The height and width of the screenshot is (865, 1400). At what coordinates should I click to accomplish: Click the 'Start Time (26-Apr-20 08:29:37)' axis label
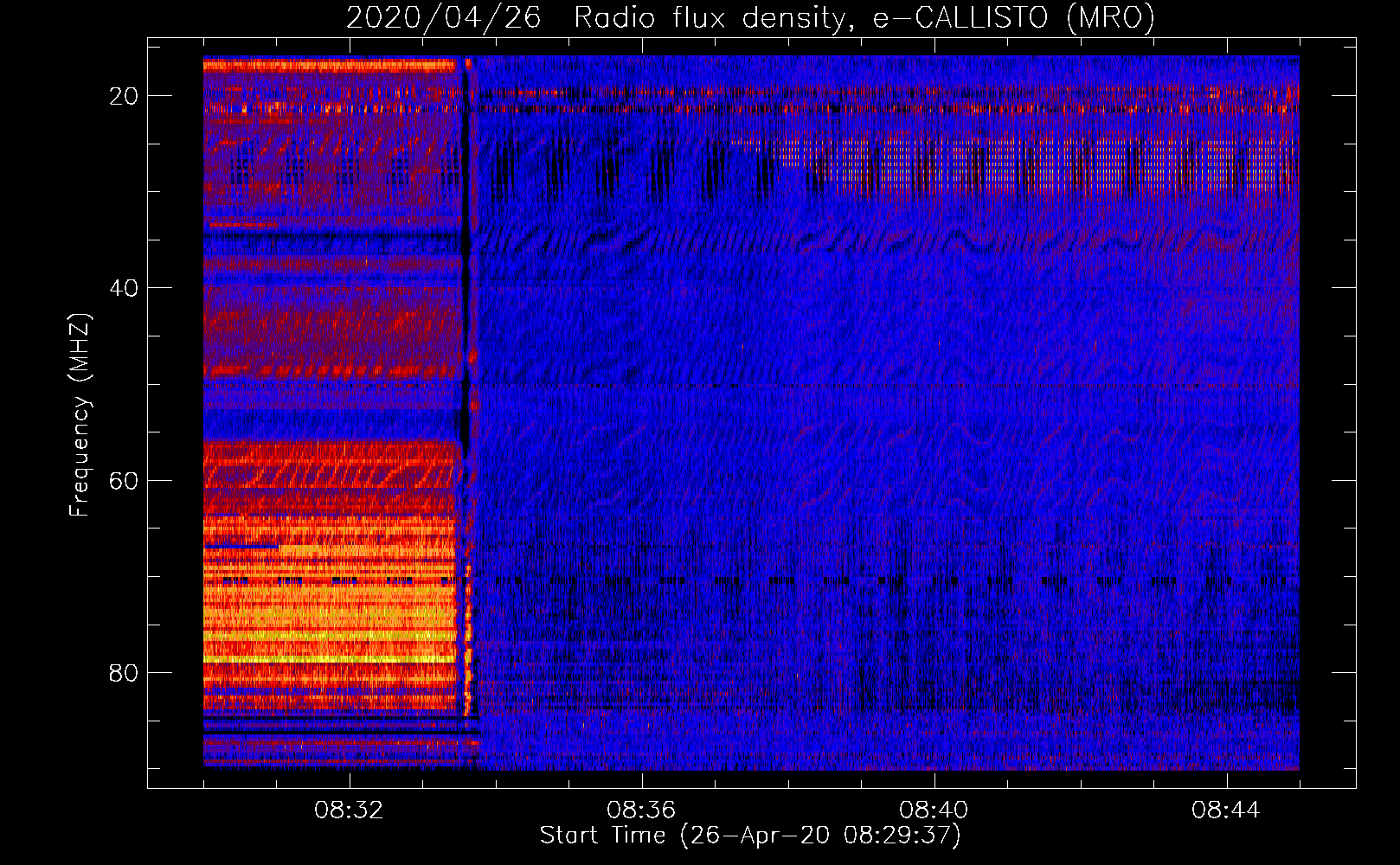point(750,836)
